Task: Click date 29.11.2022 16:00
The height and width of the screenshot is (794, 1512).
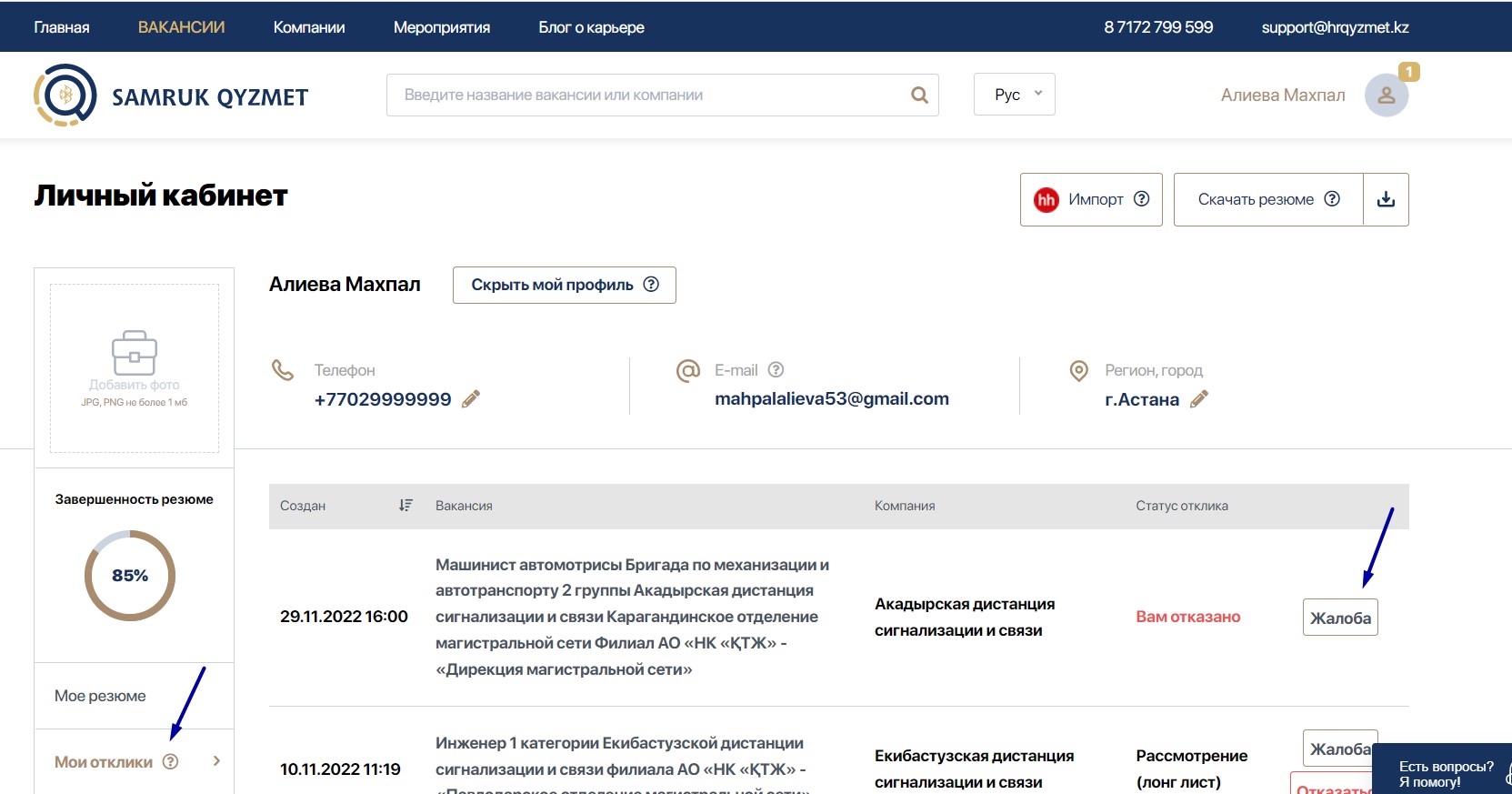Action: (344, 617)
